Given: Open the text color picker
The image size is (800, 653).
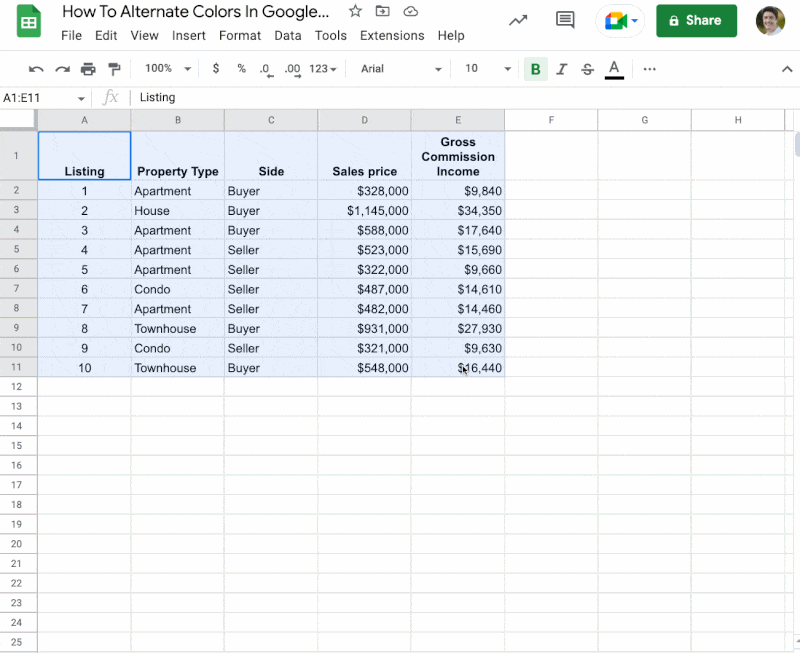Looking at the screenshot, I should (614, 69).
